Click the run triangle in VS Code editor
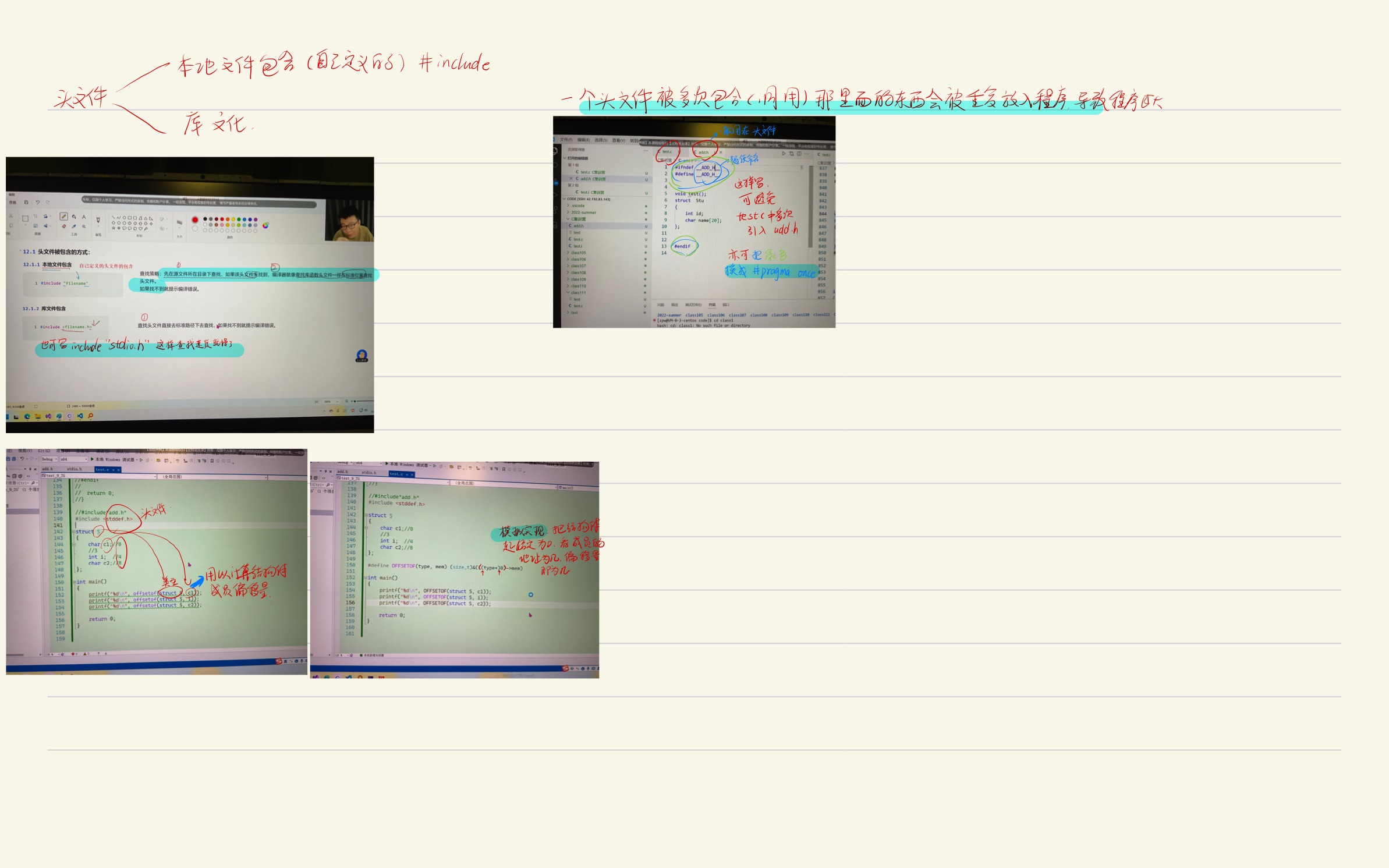This screenshot has height=868, width=1389. tap(784, 153)
